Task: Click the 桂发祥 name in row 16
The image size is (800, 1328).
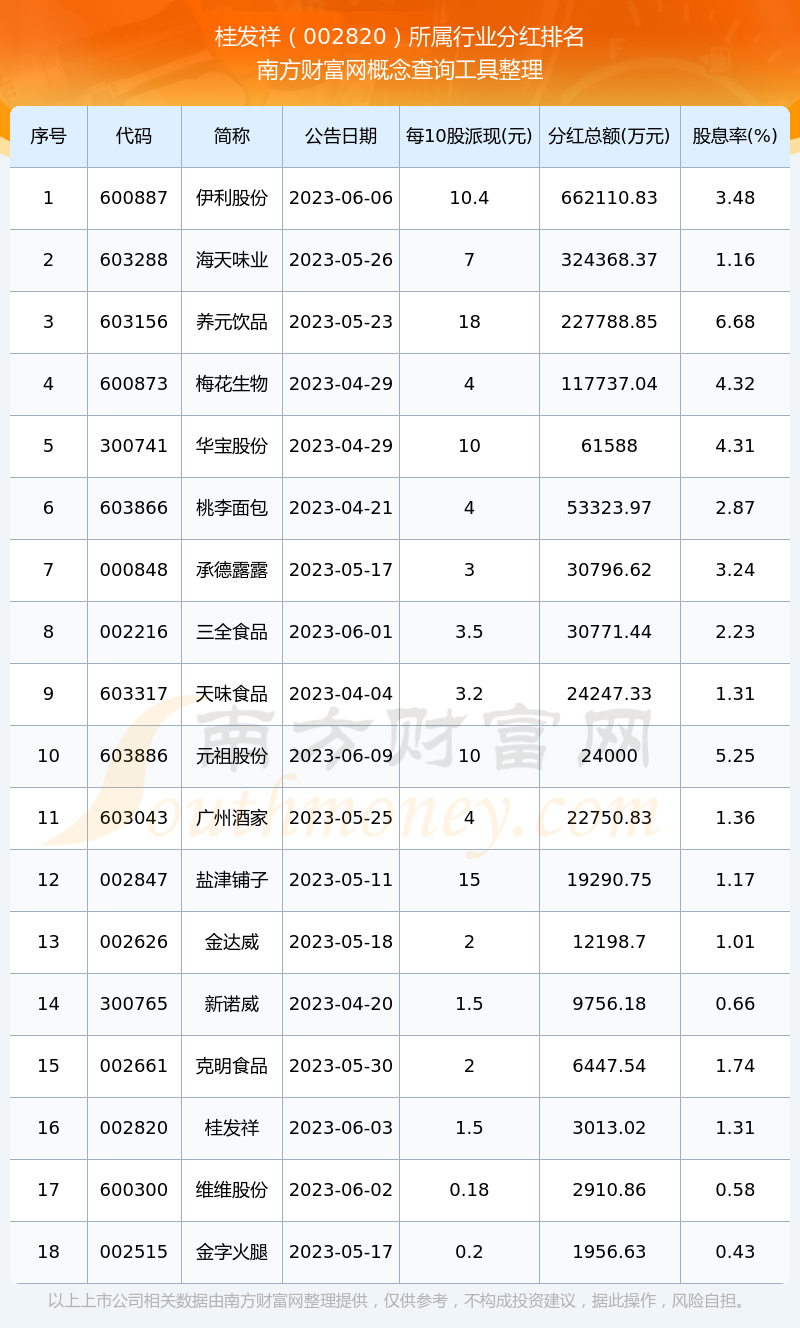Action: [x=232, y=1128]
